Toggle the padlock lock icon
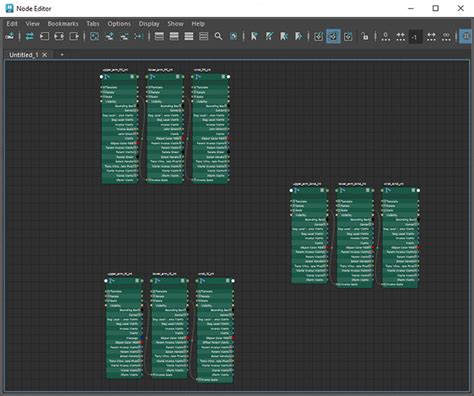 click(365, 36)
